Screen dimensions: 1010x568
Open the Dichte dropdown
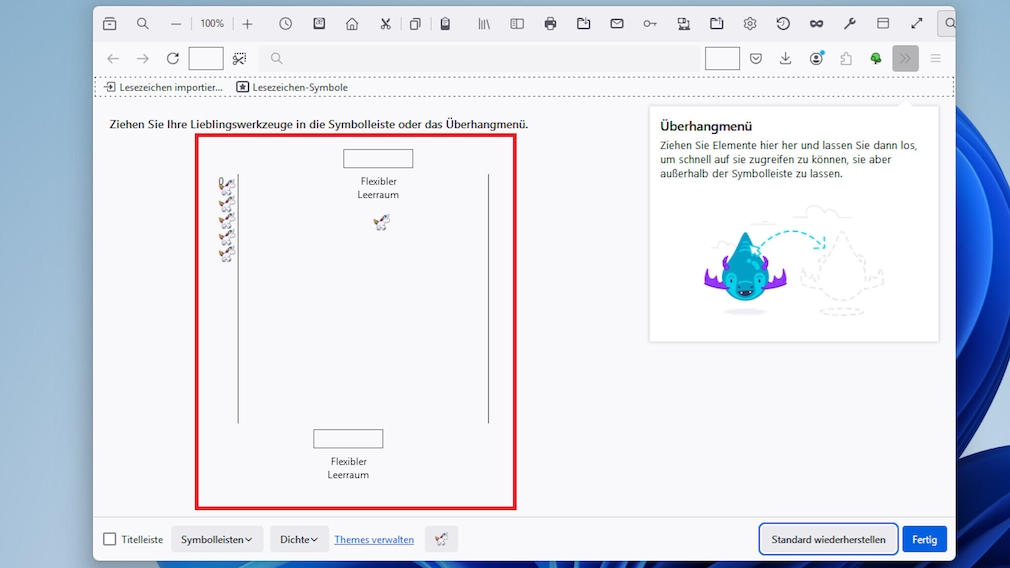pyautogui.click(x=299, y=539)
